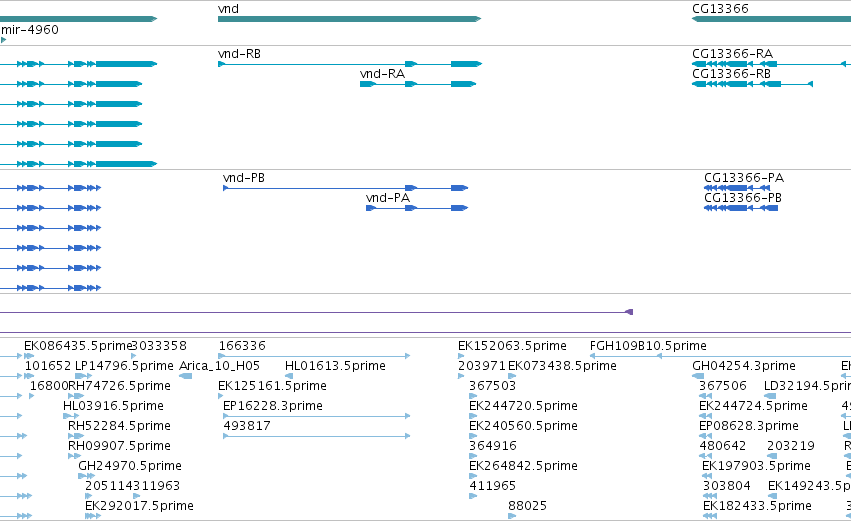
Task: Click the Arica_10_H05 feature
Action: (x=186, y=376)
